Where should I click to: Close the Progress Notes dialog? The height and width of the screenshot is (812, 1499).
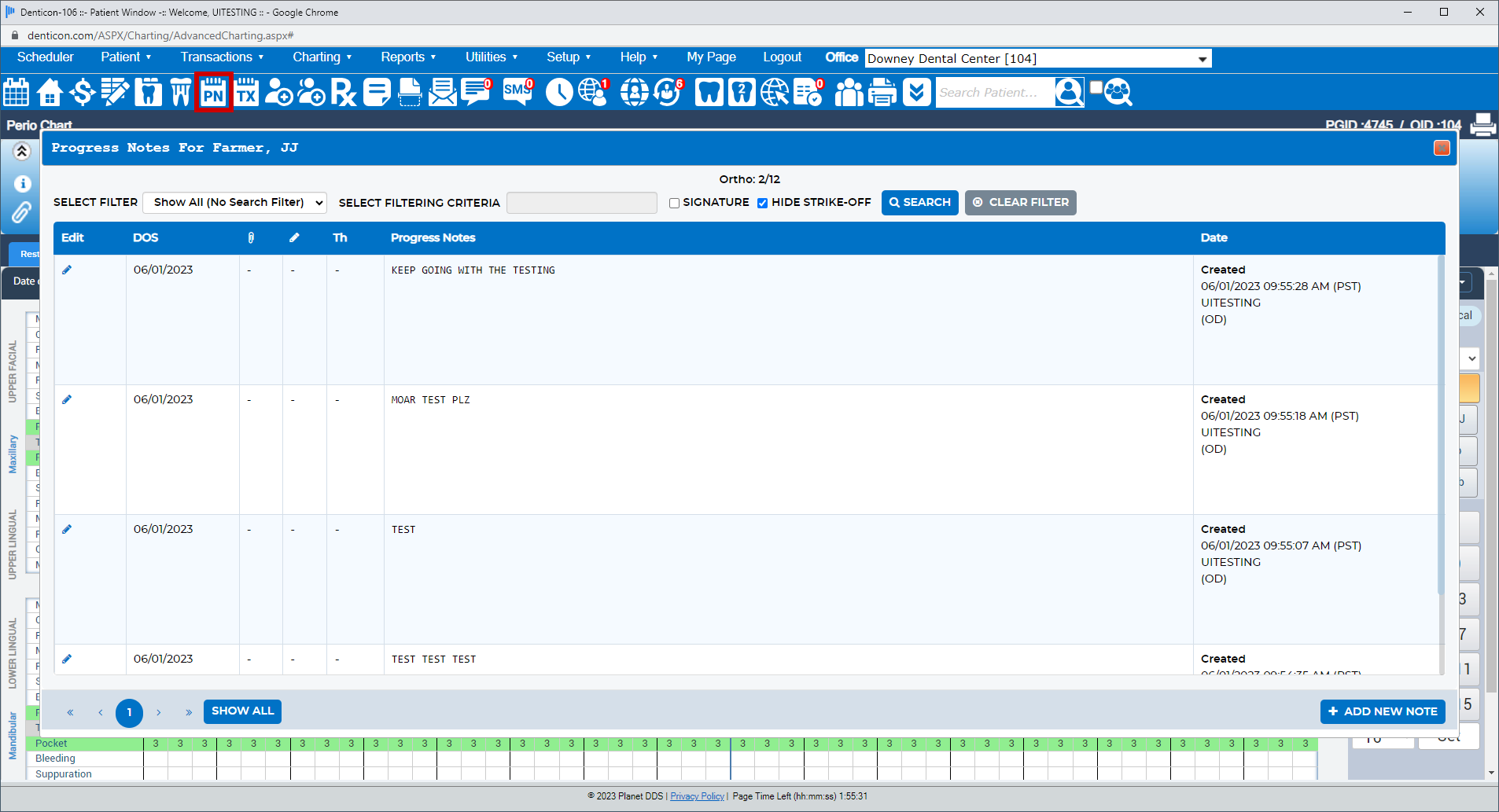(1442, 148)
